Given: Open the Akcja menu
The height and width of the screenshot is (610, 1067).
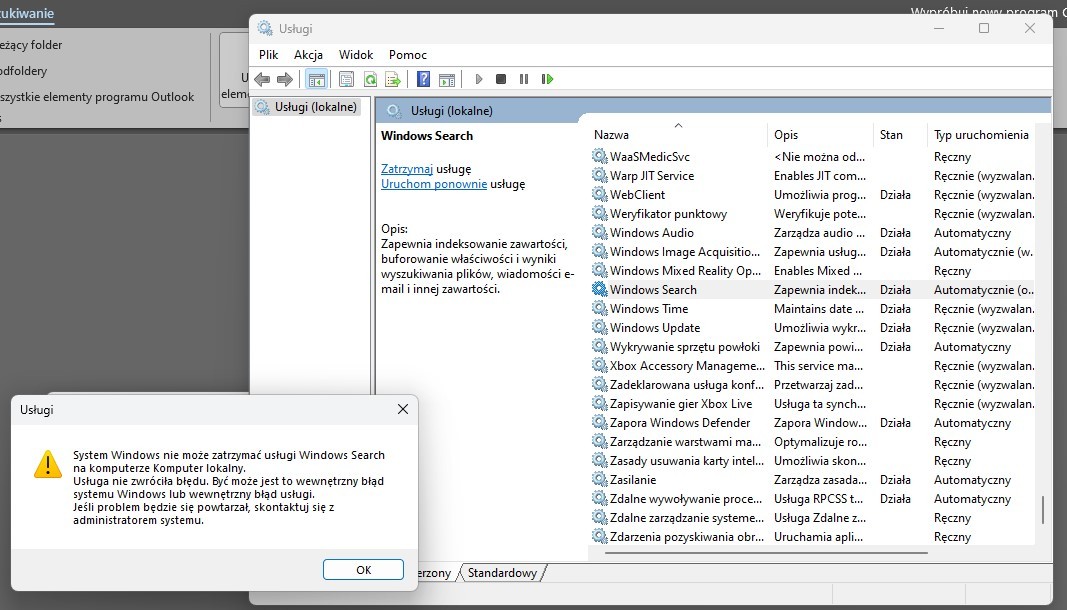Looking at the screenshot, I should click(x=308, y=54).
